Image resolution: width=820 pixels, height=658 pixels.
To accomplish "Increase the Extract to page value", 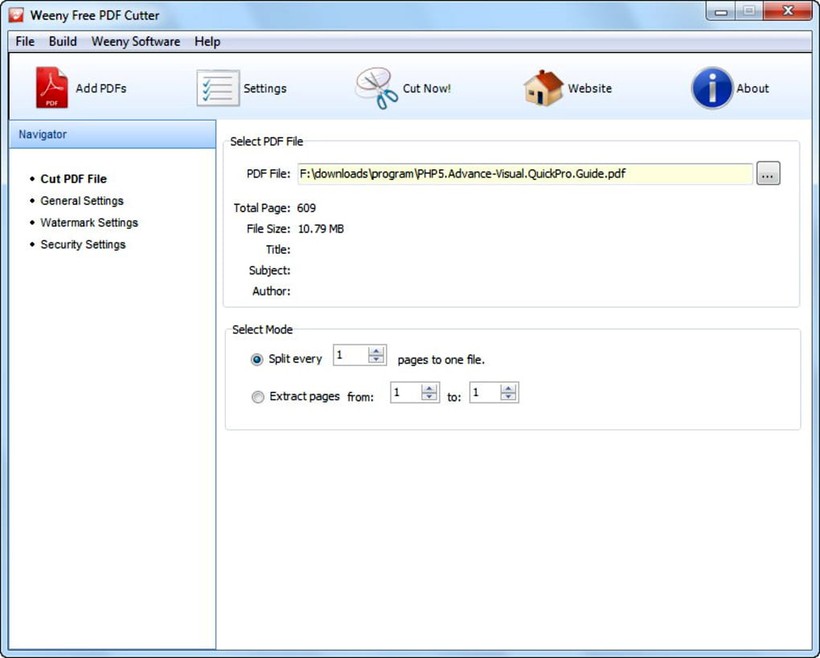I will [x=509, y=389].
